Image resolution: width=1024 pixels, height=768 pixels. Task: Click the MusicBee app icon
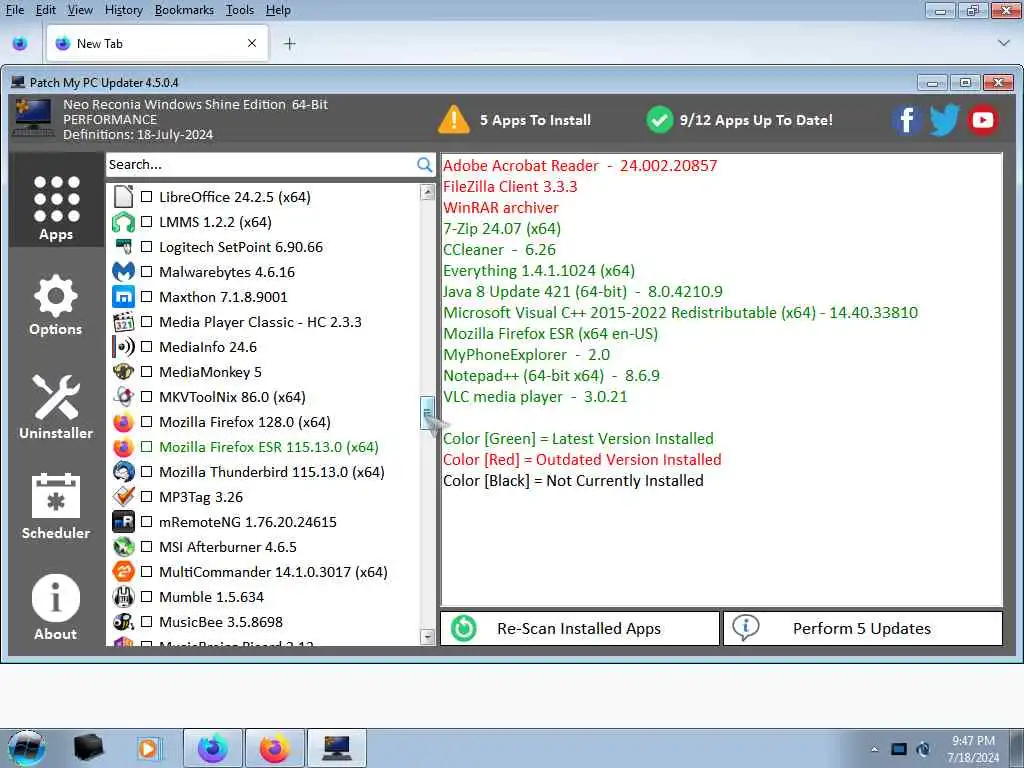pyautogui.click(x=123, y=622)
